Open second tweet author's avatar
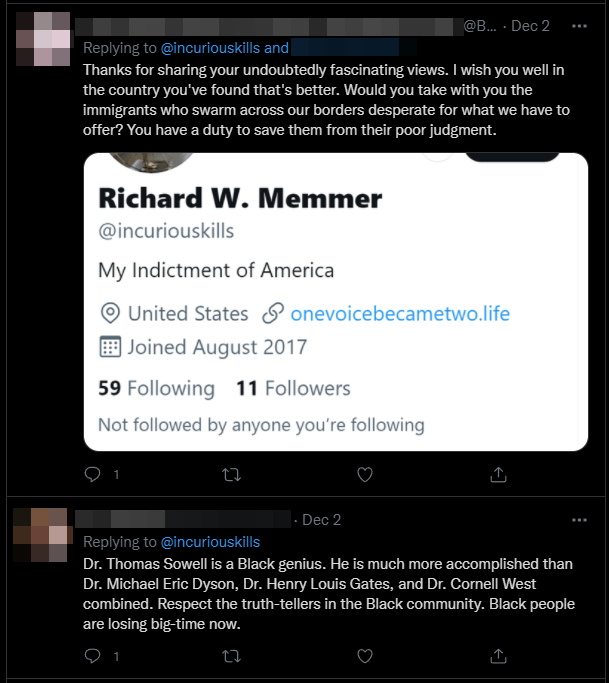Image resolution: width=609 pixels, height=683 pixels. [x=41, y=535]
